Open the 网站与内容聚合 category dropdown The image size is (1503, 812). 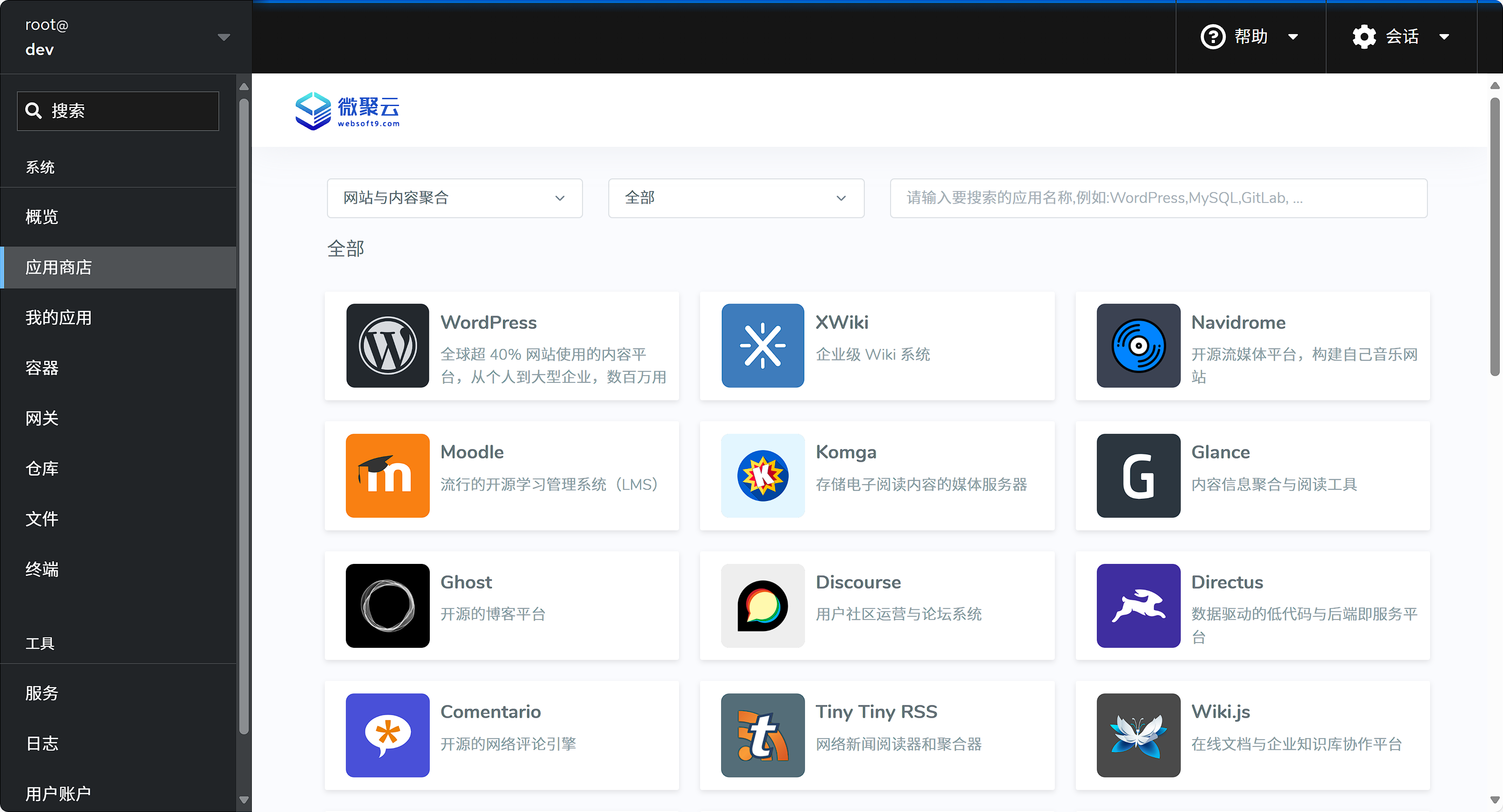(x=454, y=198)
